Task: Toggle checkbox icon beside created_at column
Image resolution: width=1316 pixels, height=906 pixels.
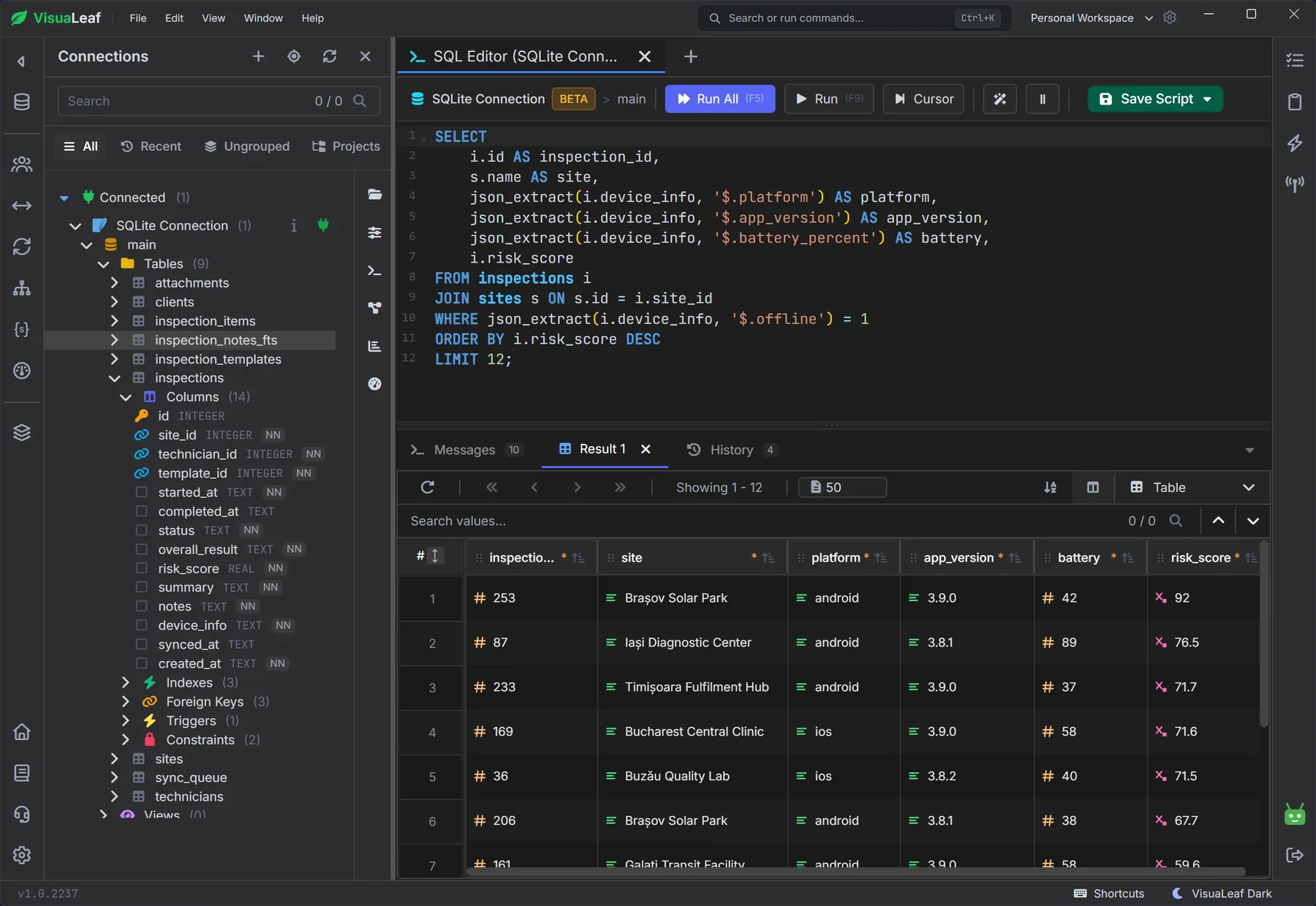Action: (142, 663)
